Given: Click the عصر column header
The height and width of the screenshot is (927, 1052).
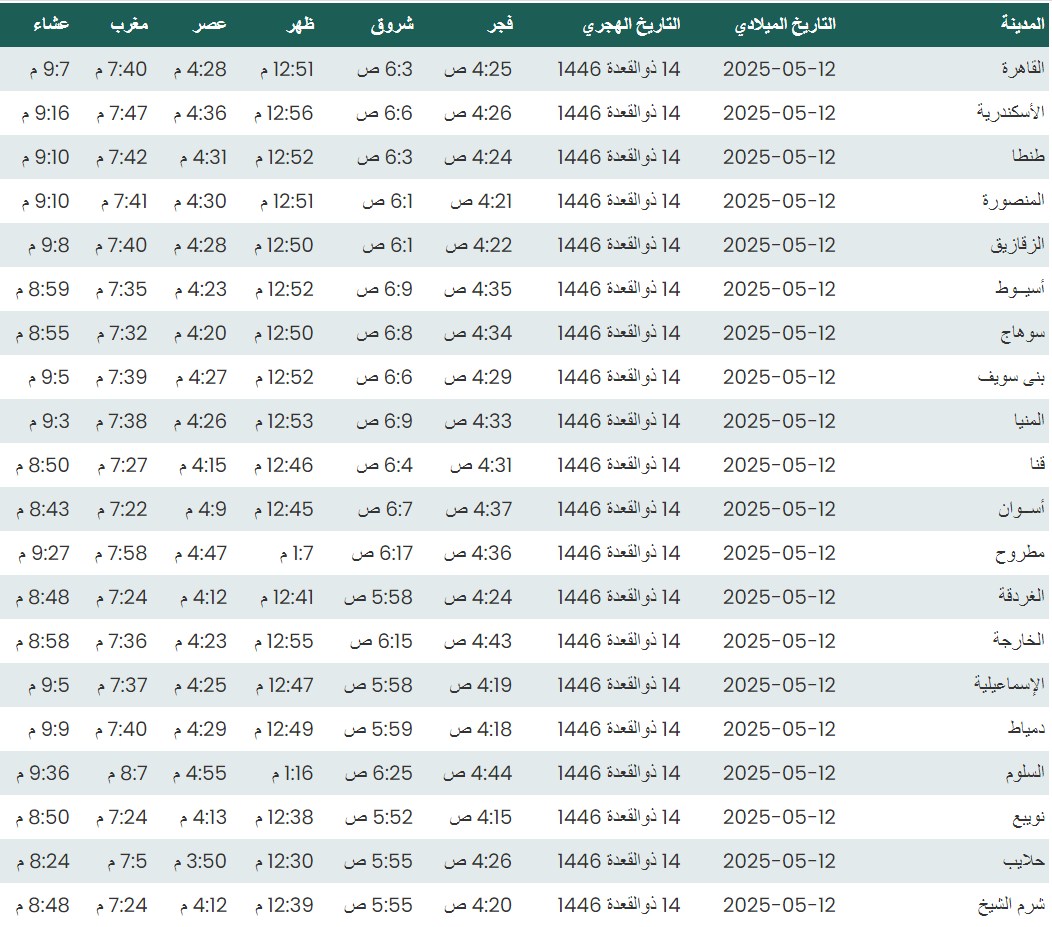Looking at the screenshot, I should 210,25.
